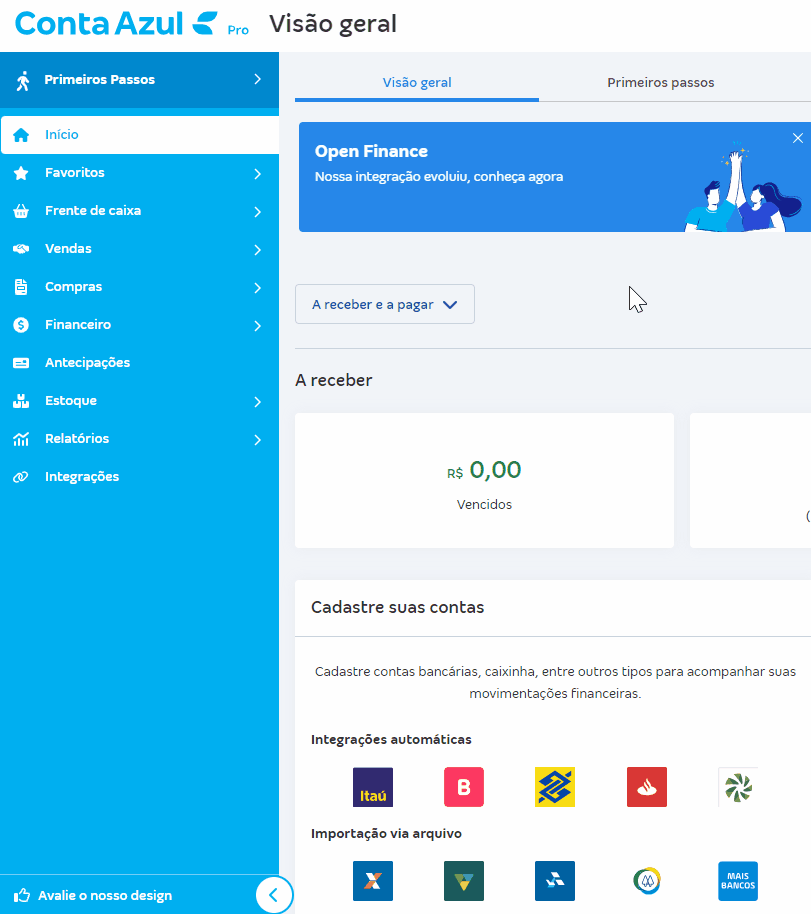811x914 pixels.
Task: Click the R$ 0,00 Vencidos card
Action: click(x=485, y=481)
